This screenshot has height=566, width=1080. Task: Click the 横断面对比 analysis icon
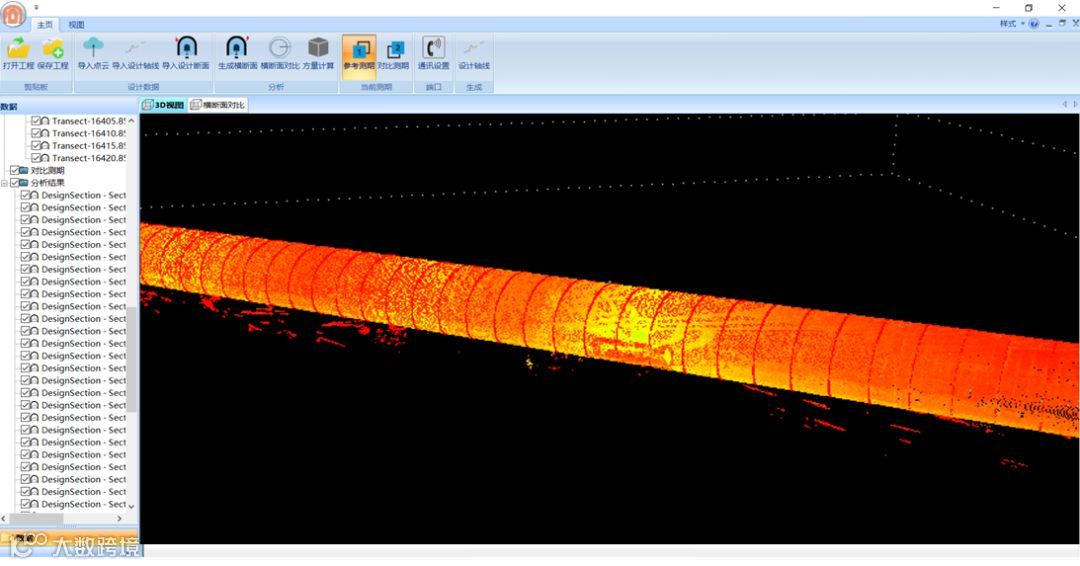[280, 54]
